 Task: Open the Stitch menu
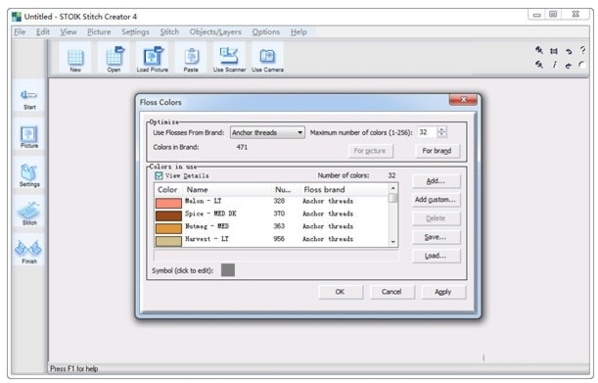[169, 32]
